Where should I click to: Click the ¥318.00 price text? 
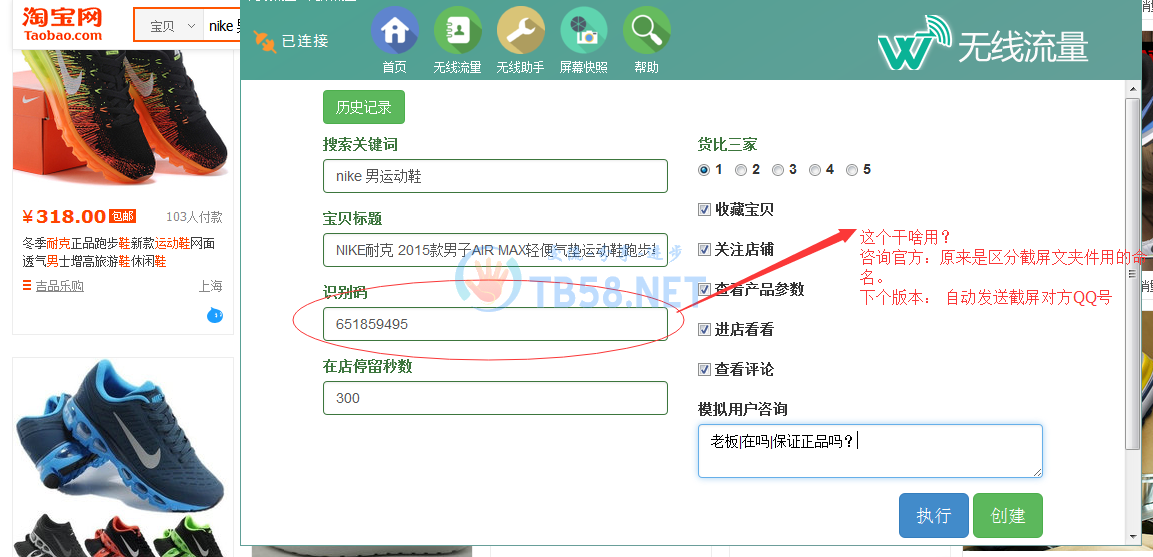click(x=64, y=216)
